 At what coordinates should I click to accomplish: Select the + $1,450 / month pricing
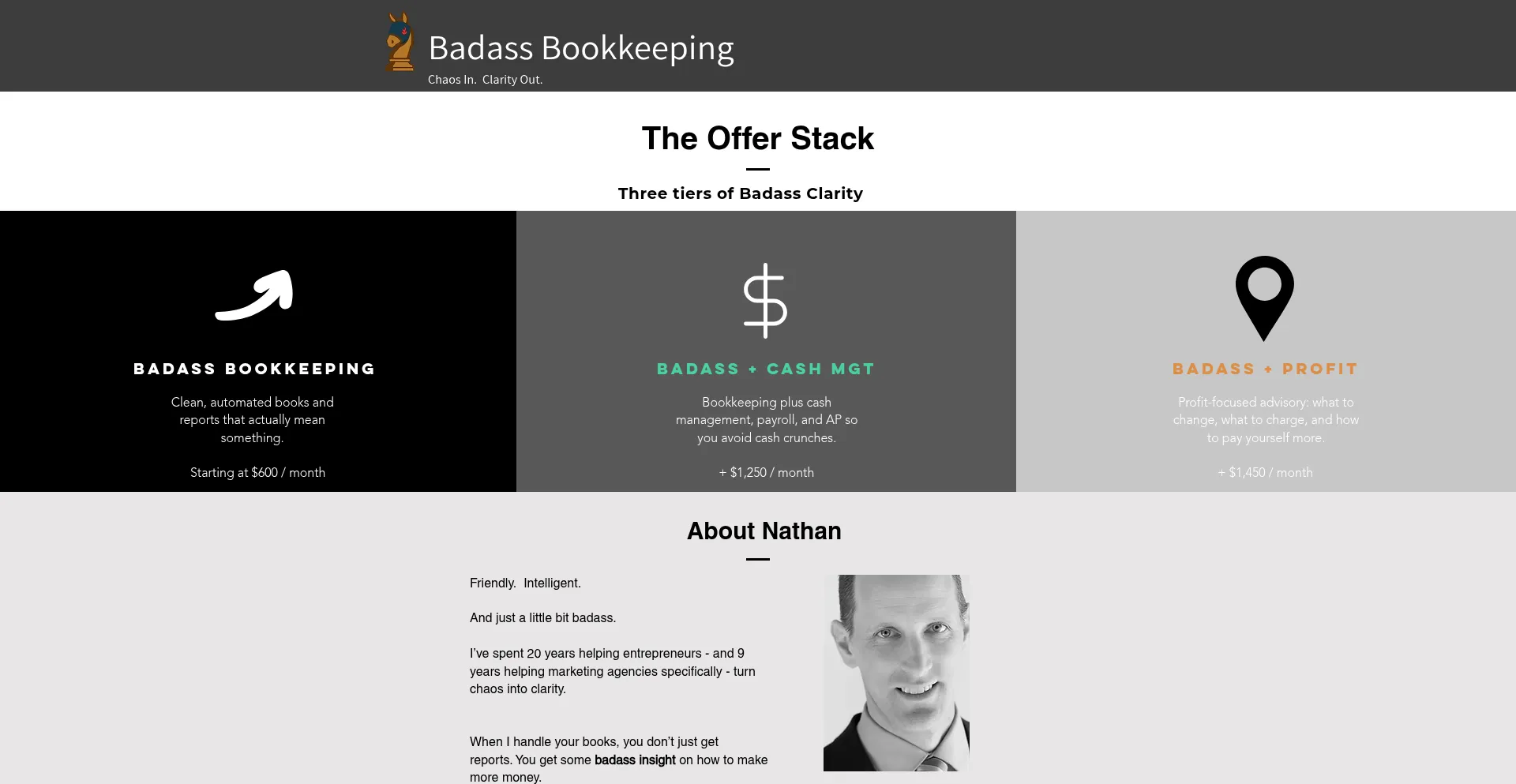pyautogui.click(x=1264, y=472)
